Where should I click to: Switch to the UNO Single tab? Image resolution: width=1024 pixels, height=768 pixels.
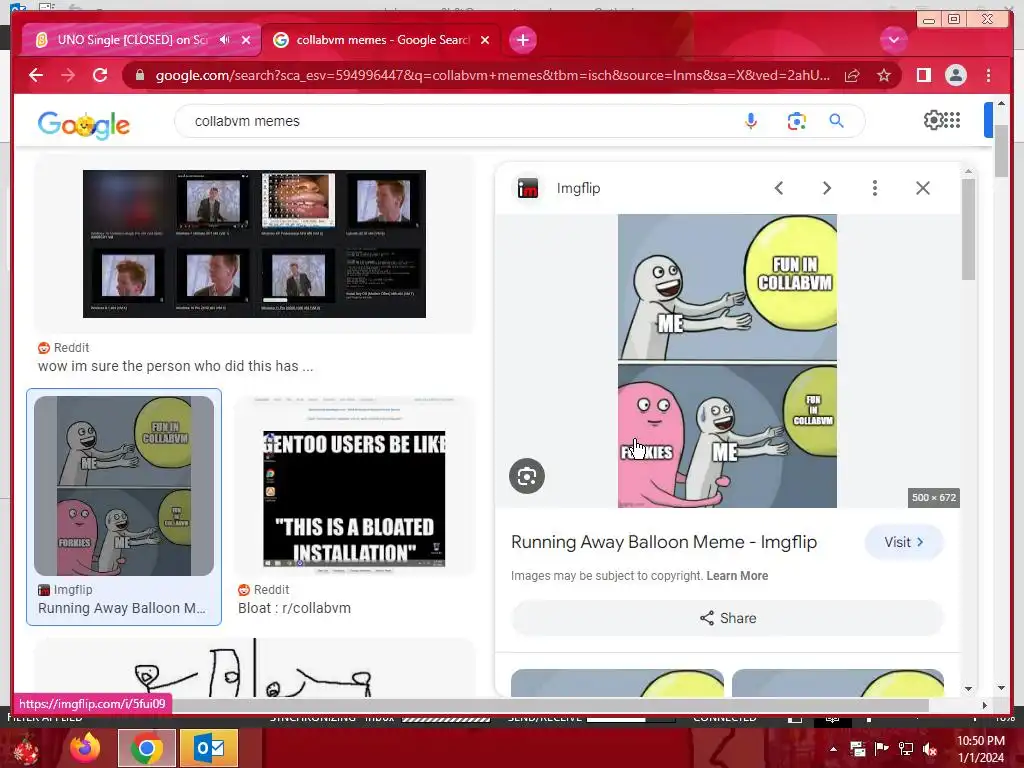pyautogui.click(x=133, y=40)
